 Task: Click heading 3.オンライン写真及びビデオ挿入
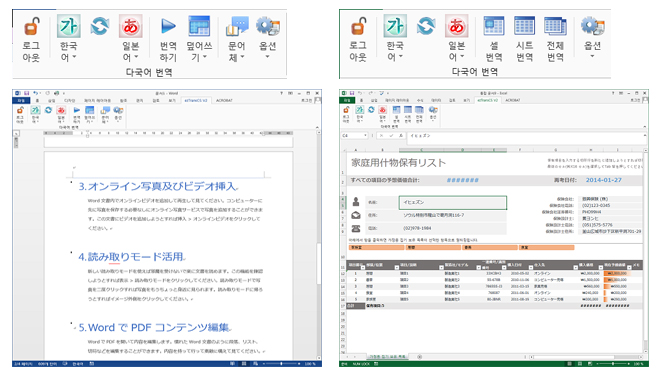pyautogui.click(x=158, y=187)
